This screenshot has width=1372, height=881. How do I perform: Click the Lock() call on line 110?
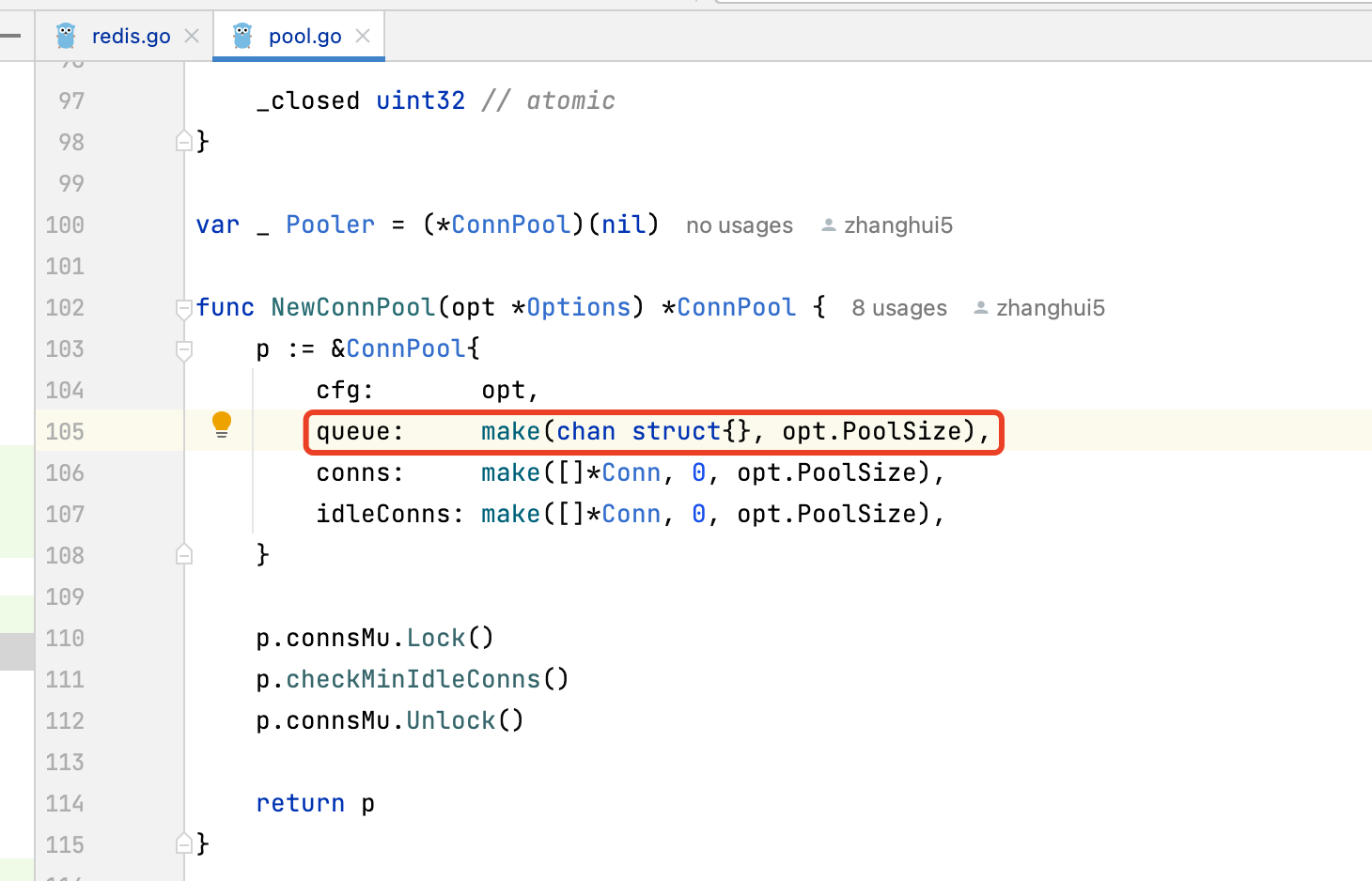tap(450, 638)
